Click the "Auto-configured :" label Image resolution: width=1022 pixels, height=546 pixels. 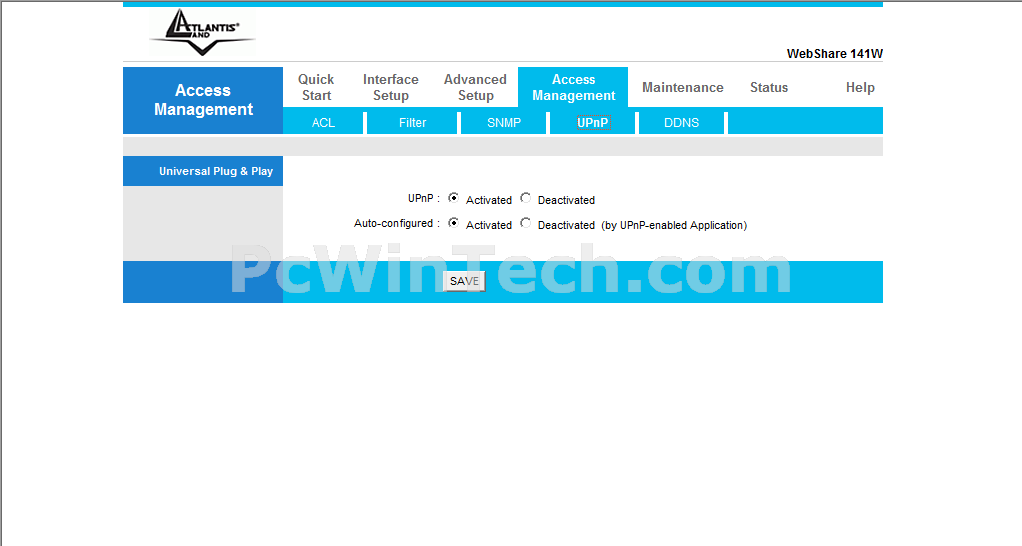[x=396, y=223]
